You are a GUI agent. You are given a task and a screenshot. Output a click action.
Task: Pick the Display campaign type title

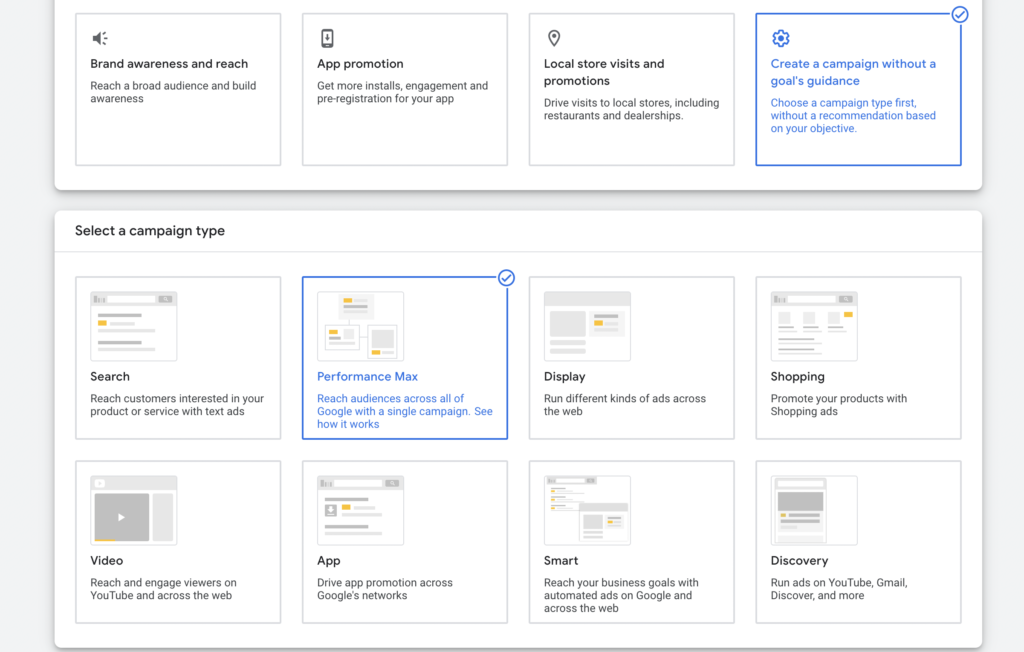coord(564,377)
